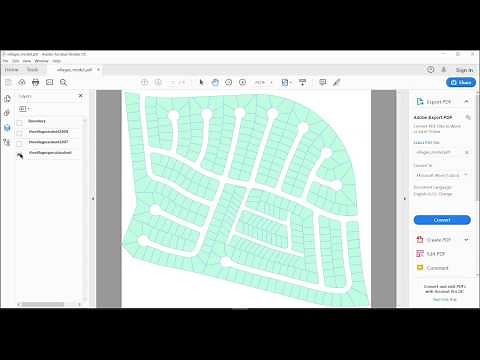Click the Edit PDF tool icon

[420, 254]
